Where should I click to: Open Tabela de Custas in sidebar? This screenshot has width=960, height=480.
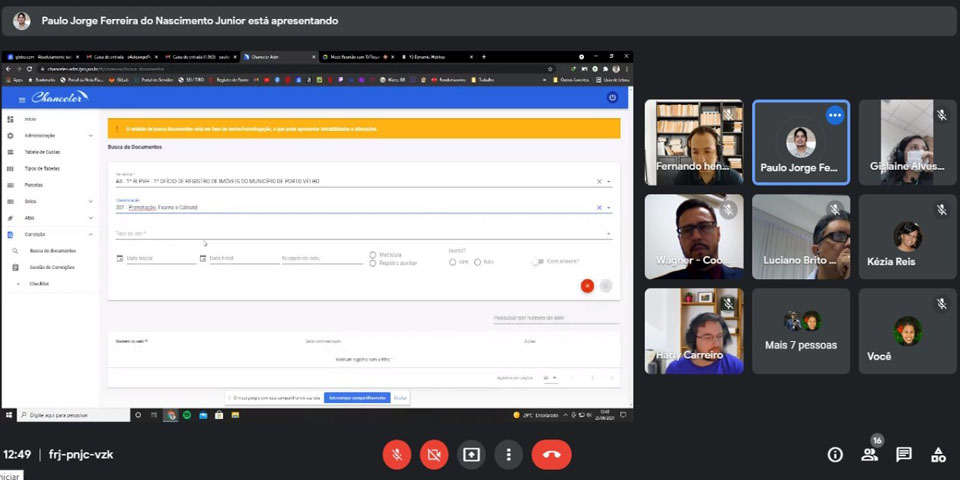(43, 152)
